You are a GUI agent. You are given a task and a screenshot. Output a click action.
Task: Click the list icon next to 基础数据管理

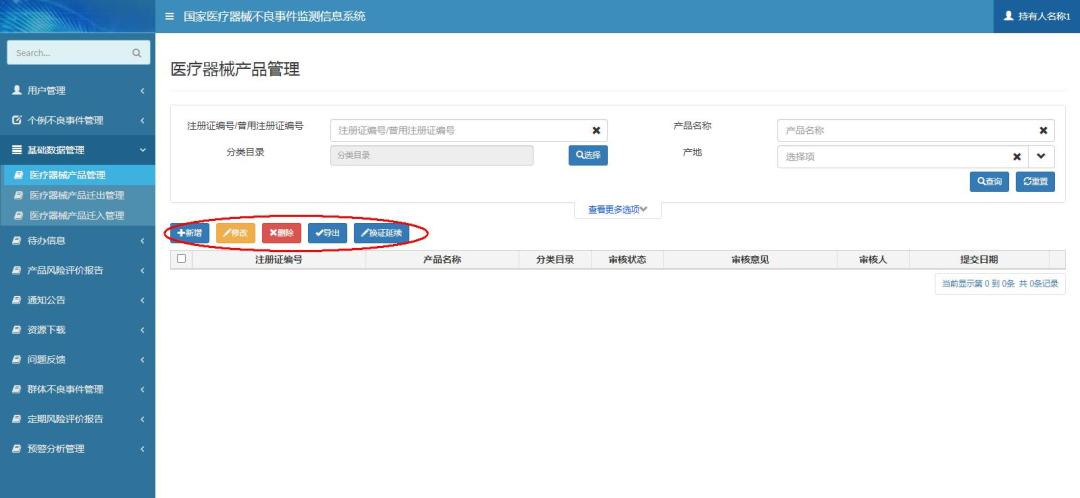(17, 149)
